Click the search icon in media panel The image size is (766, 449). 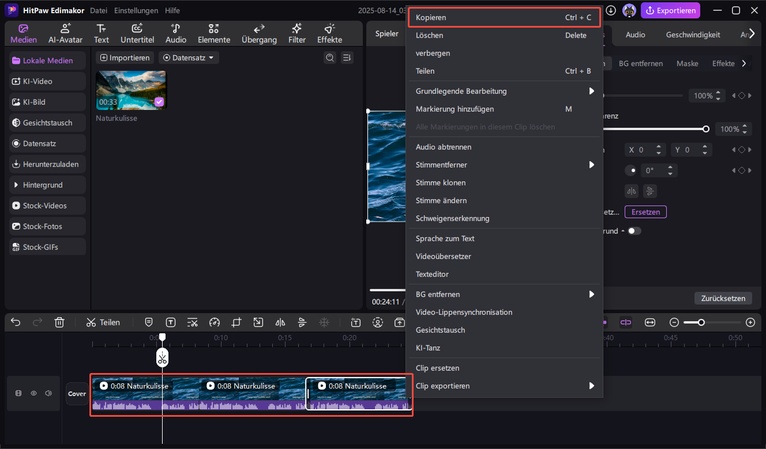330,58
